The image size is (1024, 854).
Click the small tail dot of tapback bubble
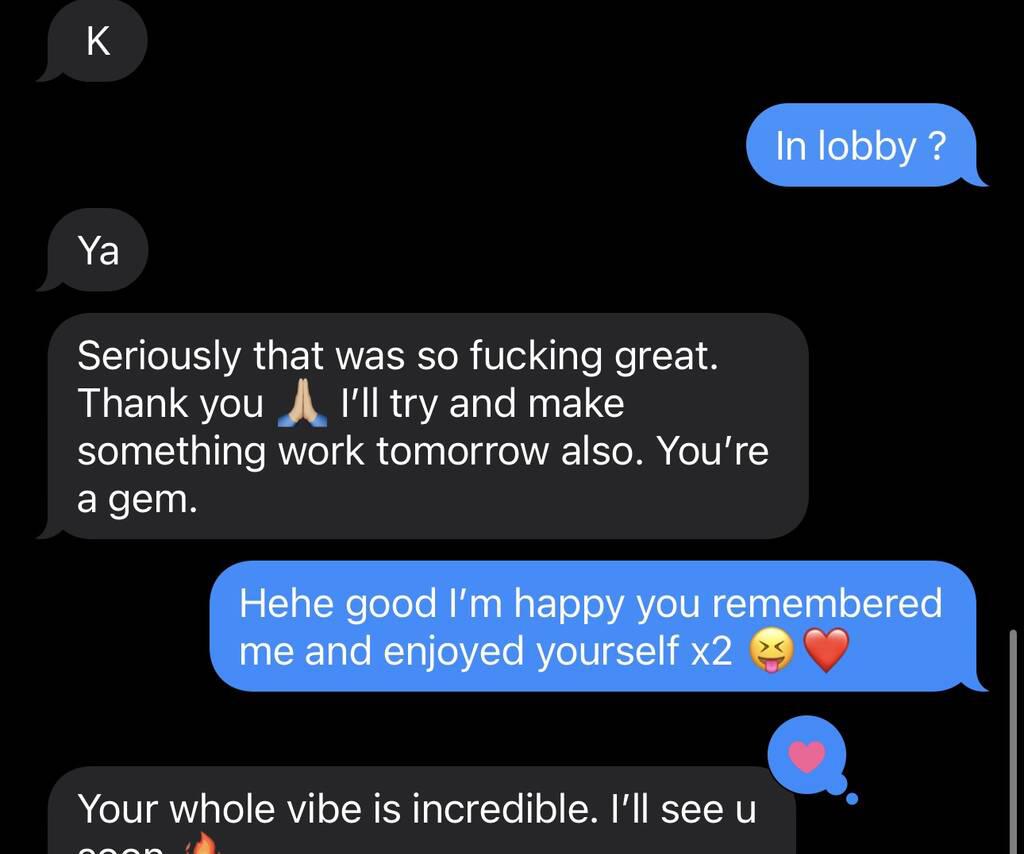click(x=852, y=798)
